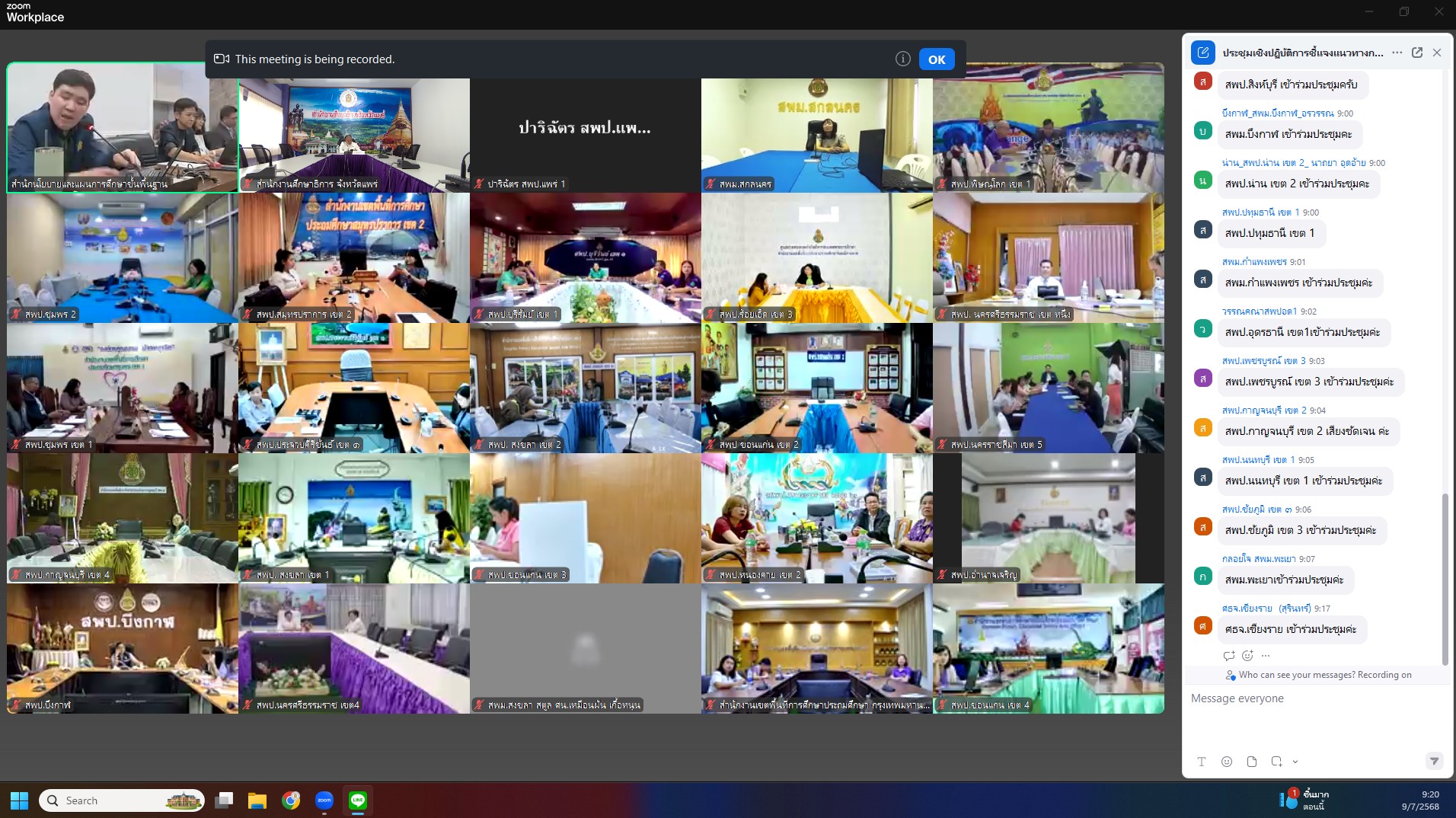The width and height of the screenshot is (1456, 818).
Task: Close the meeting chat panel
Action: (x=1436, y=53)
